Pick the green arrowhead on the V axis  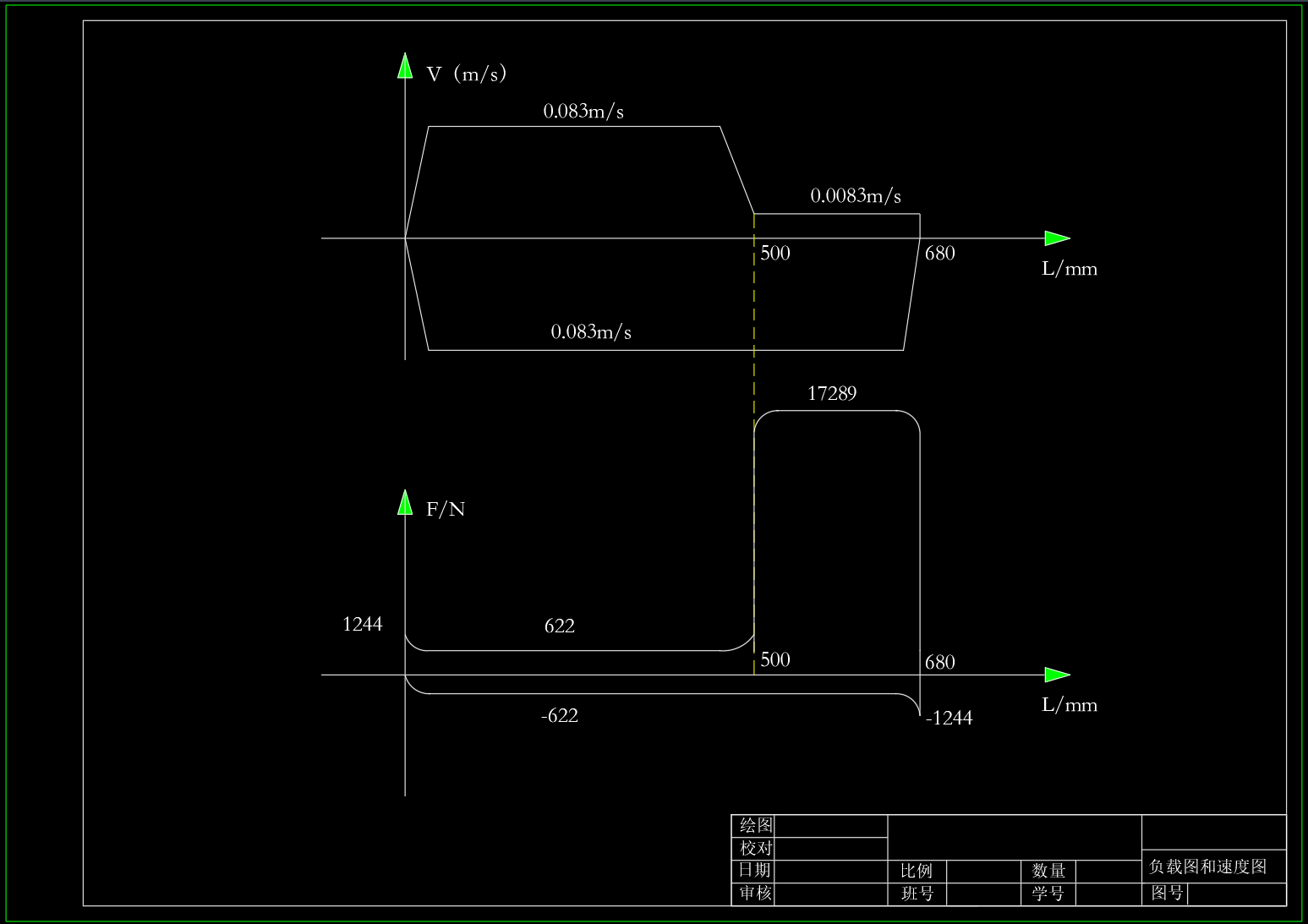pyautogui.click(x=405, y=66)
